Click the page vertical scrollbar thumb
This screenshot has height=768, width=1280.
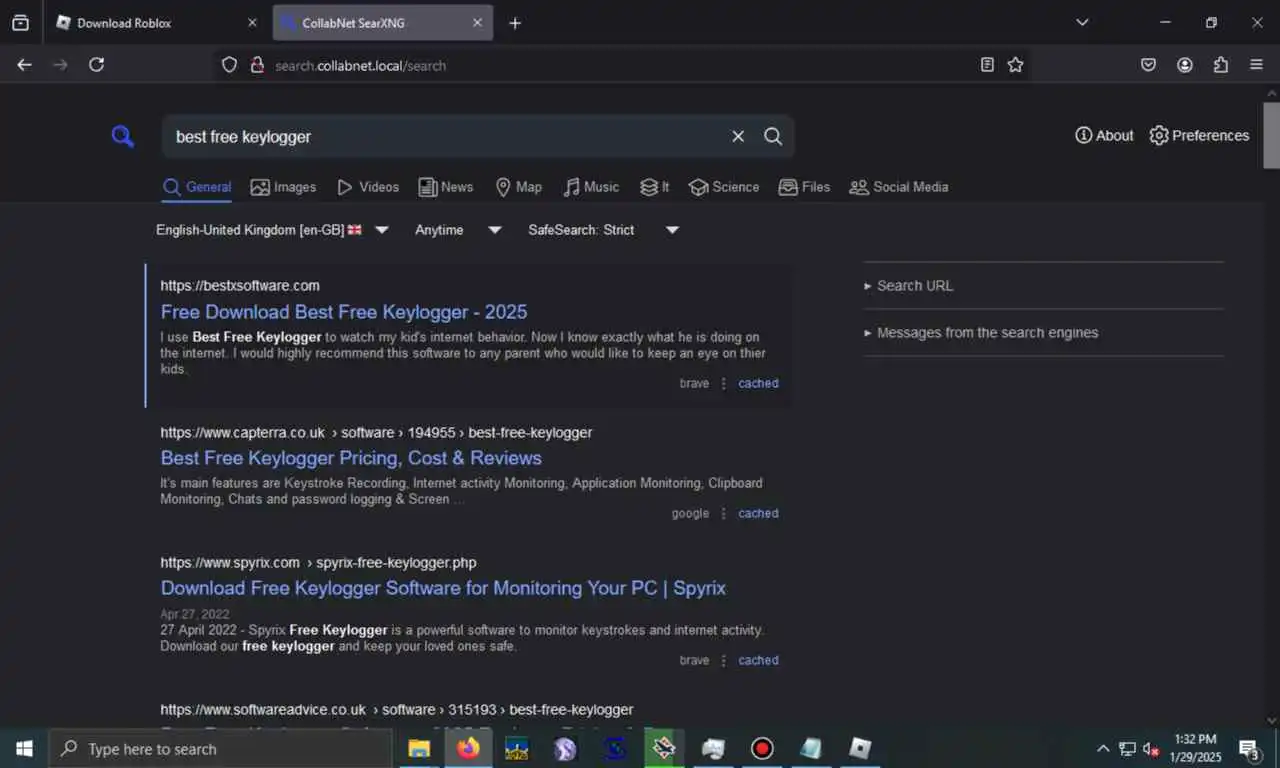click(1272, 135)
